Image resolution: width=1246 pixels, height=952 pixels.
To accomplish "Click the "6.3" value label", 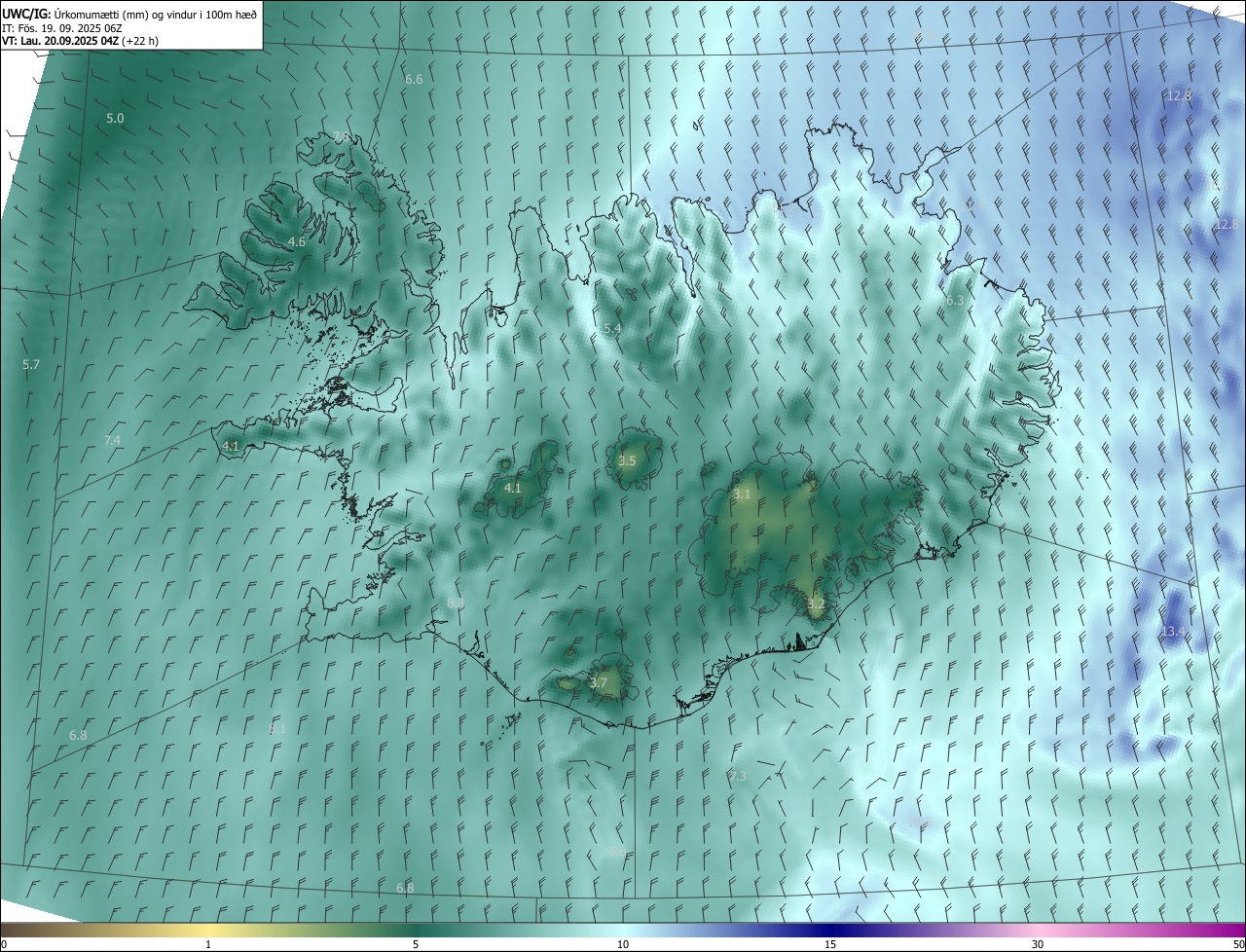I will tap(955, 301).
